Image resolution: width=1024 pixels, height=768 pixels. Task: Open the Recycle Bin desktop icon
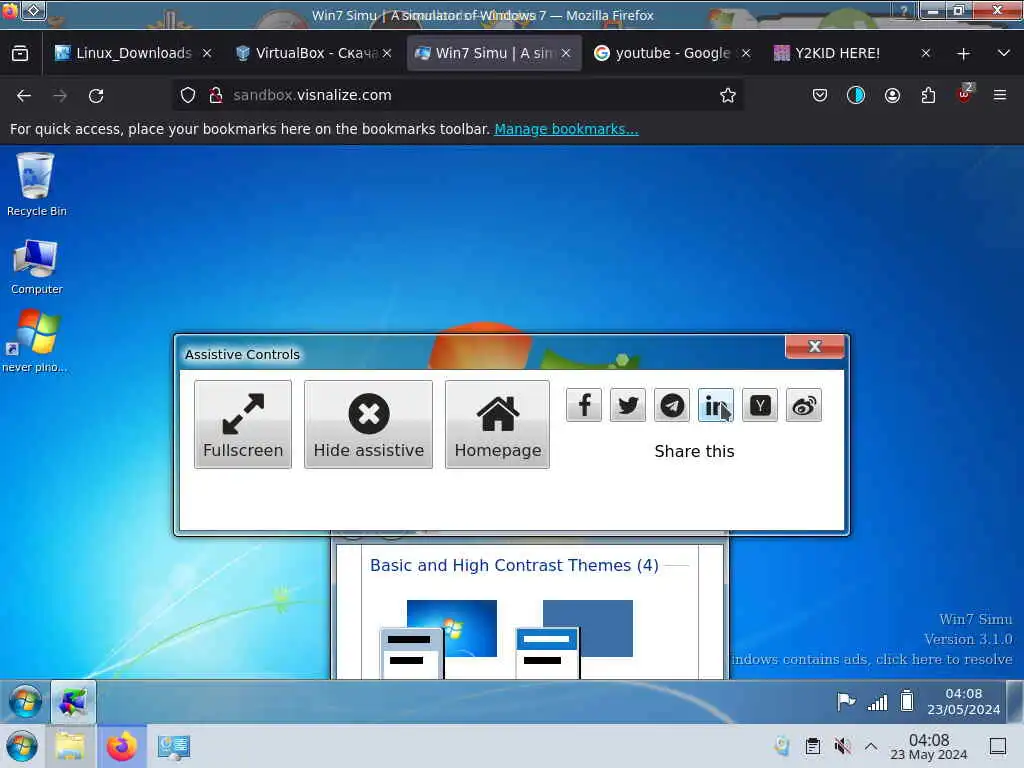coord(36,184)
